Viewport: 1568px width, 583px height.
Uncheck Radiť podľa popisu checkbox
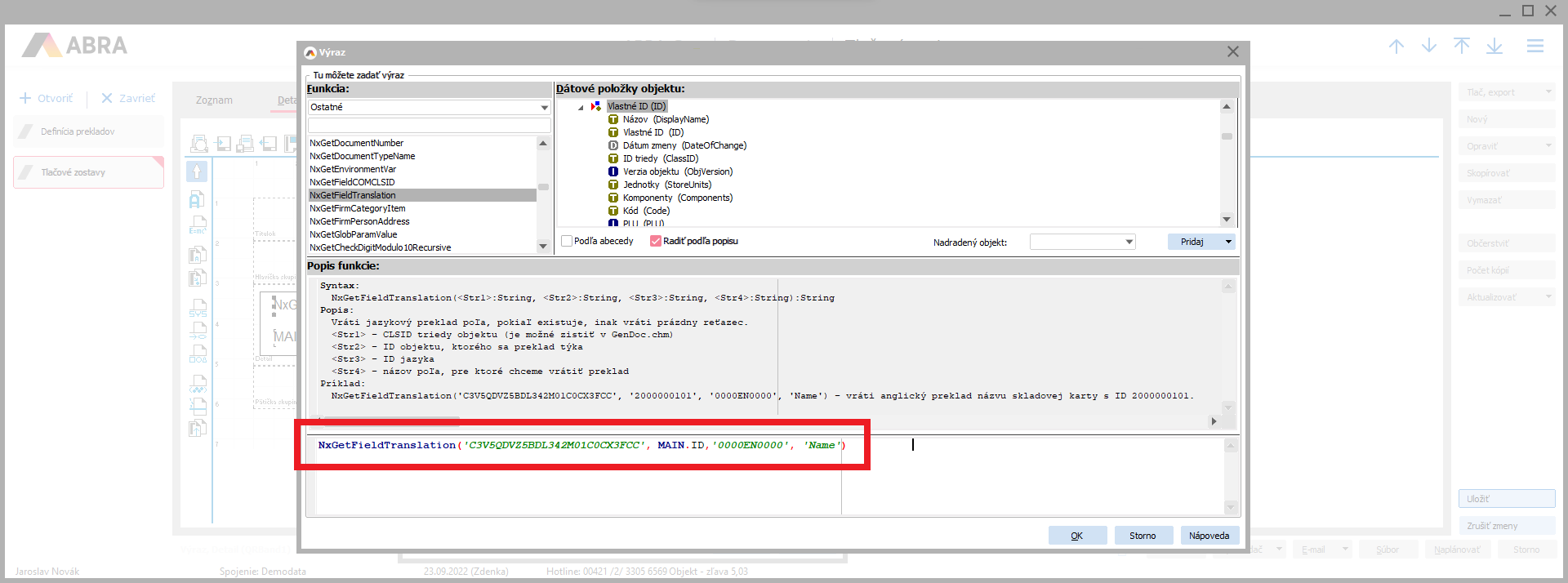click(x=655, y=241)
